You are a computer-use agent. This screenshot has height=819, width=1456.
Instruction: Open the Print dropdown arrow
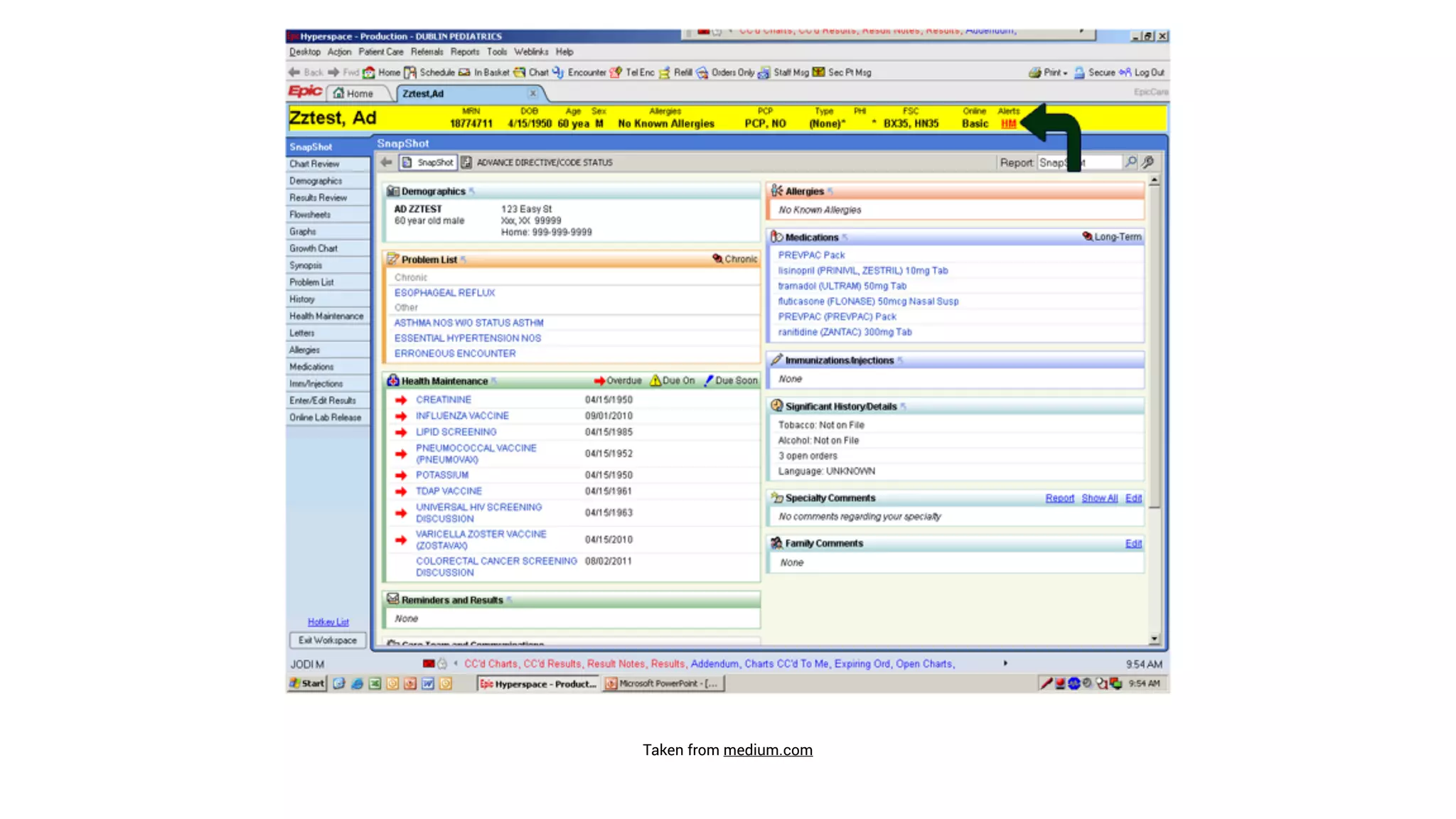pos(1065,73)
